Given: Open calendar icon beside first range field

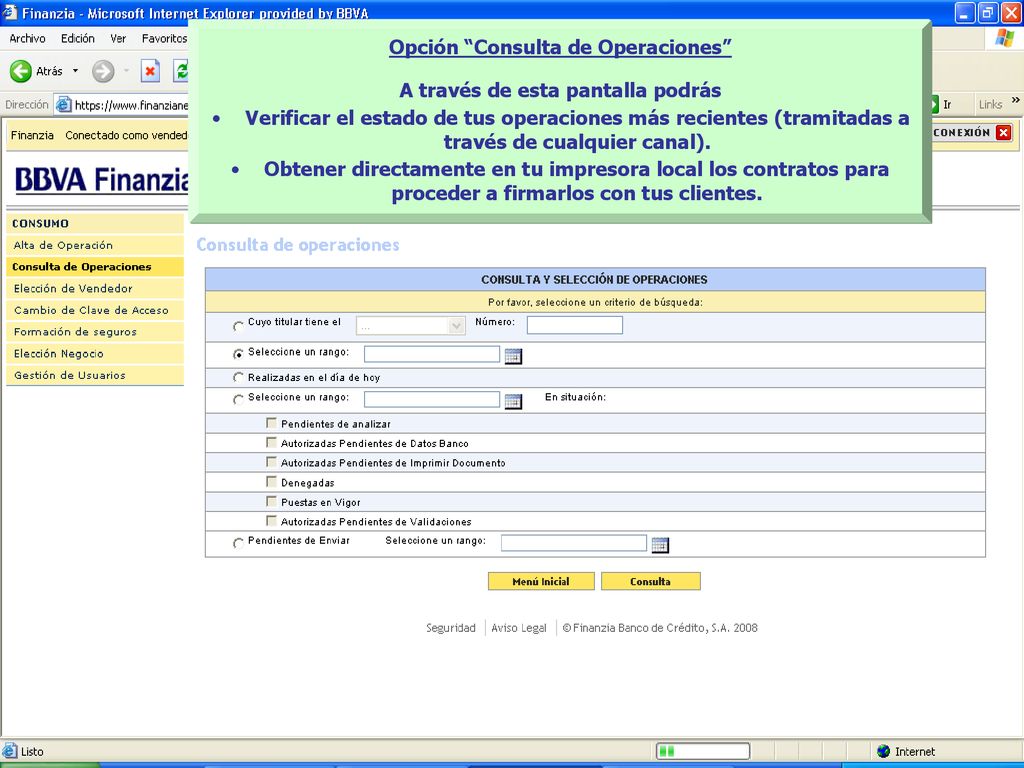Looking at the screenshot, I should [x=513, y=356].
